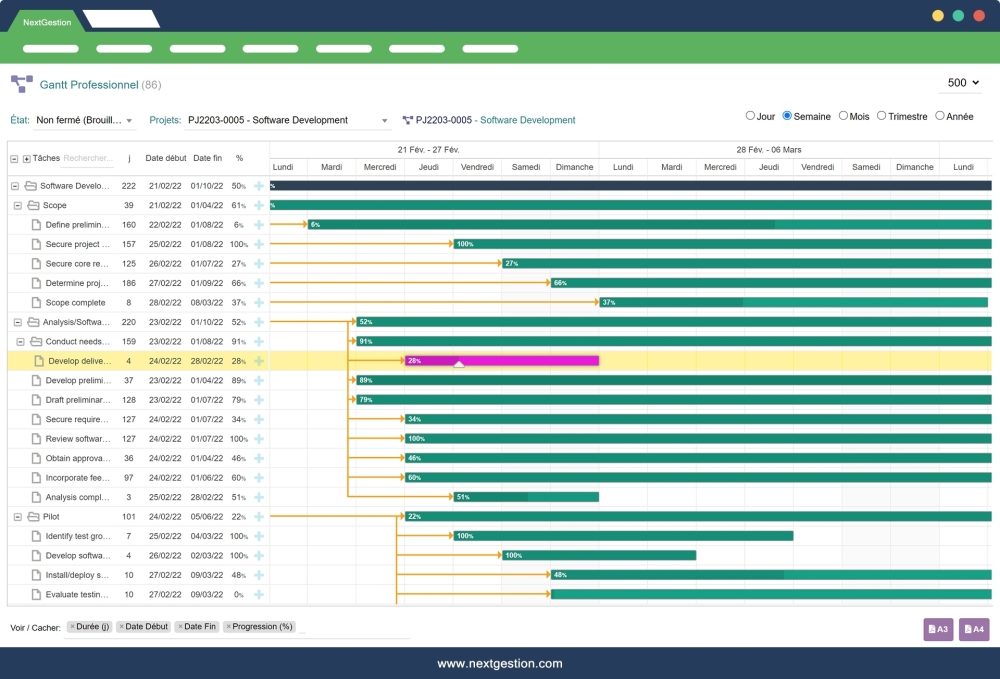Click the project icon beside PJ2203-0005
The image size is (1000, 679).
(410, 119)
